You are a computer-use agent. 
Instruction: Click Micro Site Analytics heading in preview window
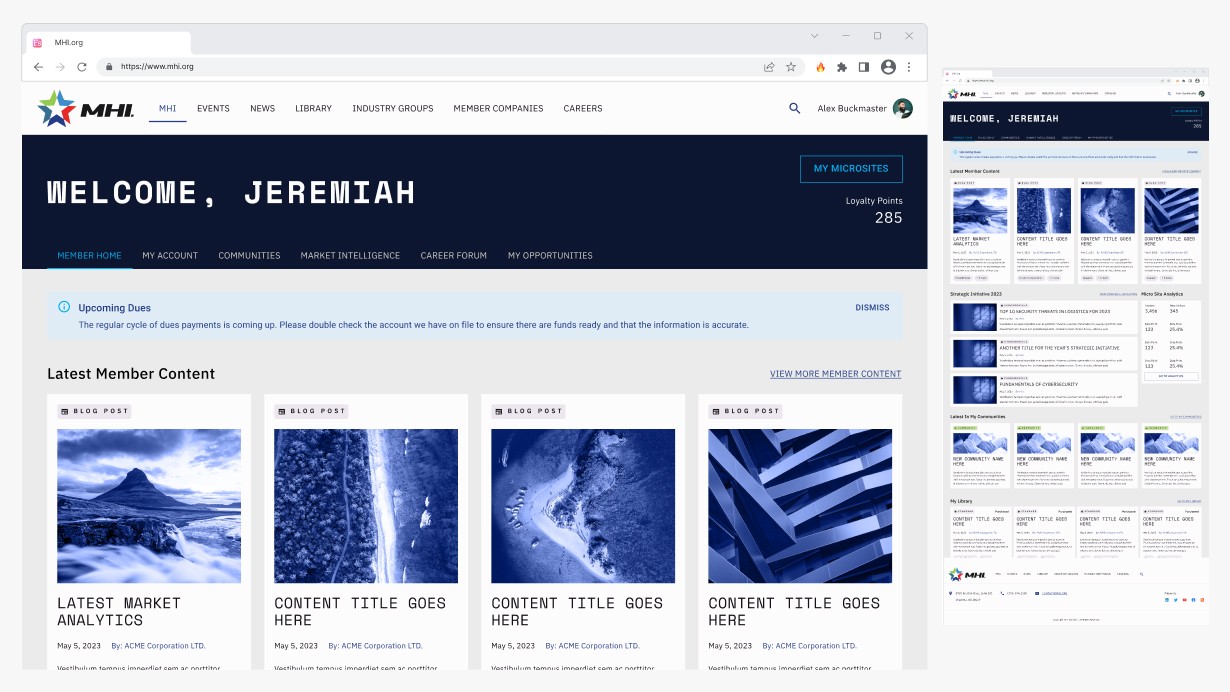pyautogui.click(x=1162, y=295)
